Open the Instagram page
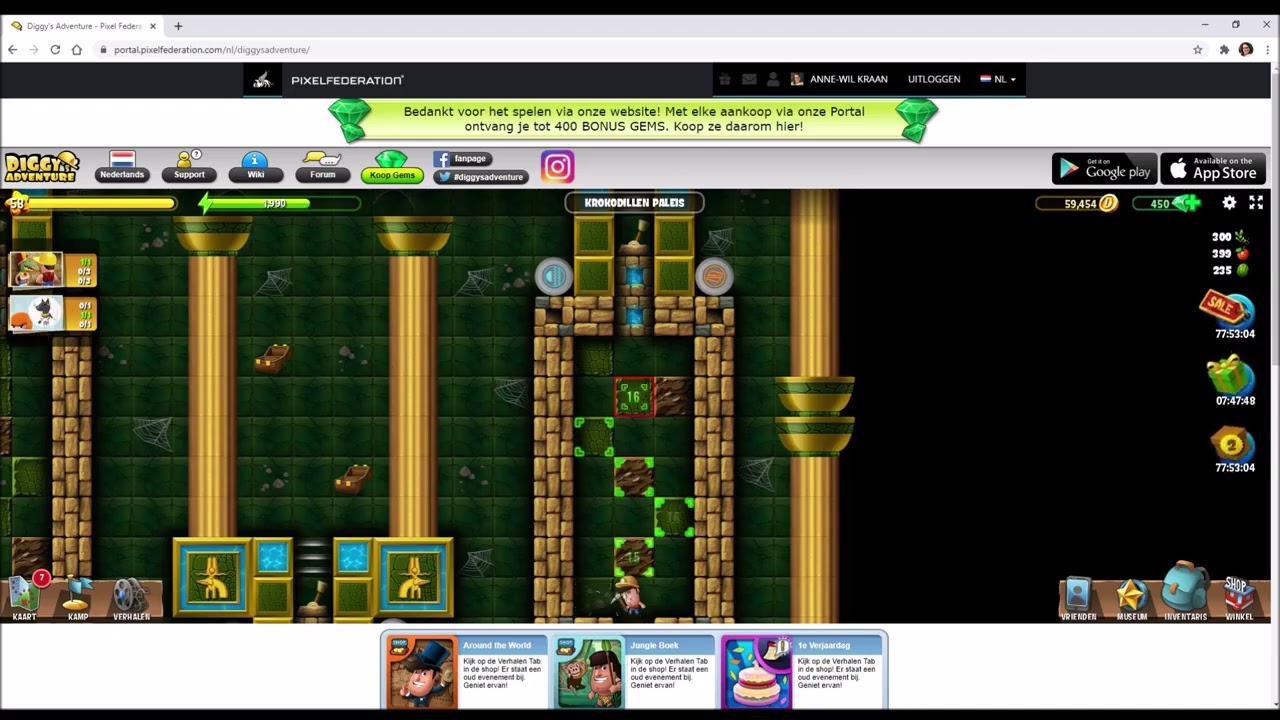Screen dimensions: 1280x720 [557, 167]
